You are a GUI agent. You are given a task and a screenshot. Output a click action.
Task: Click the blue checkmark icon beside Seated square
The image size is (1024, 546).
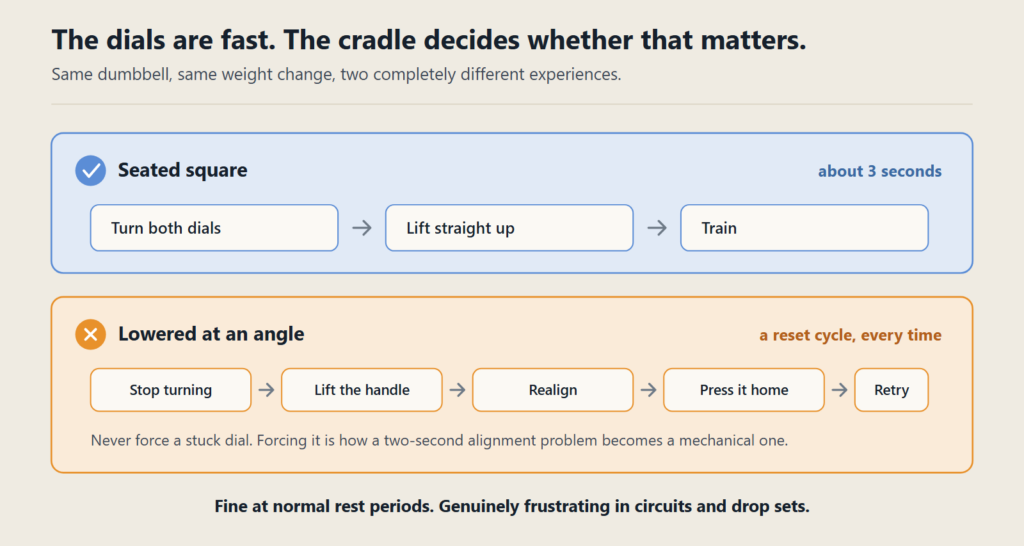91,170
